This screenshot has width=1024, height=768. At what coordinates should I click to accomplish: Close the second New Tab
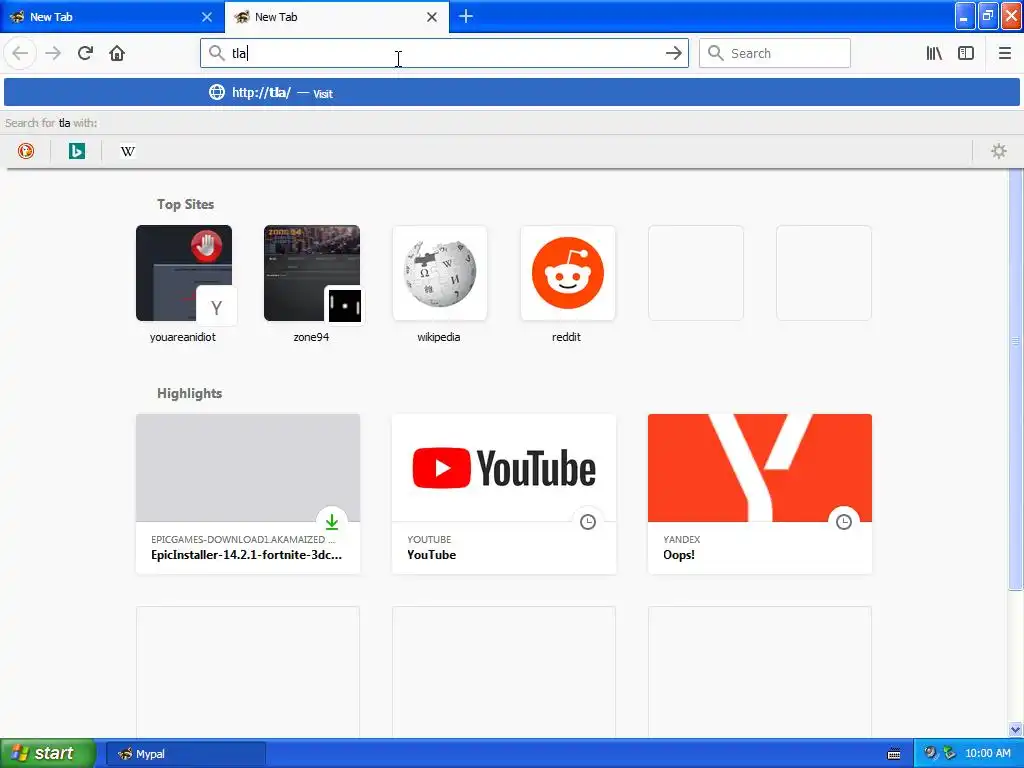point(432,17)
